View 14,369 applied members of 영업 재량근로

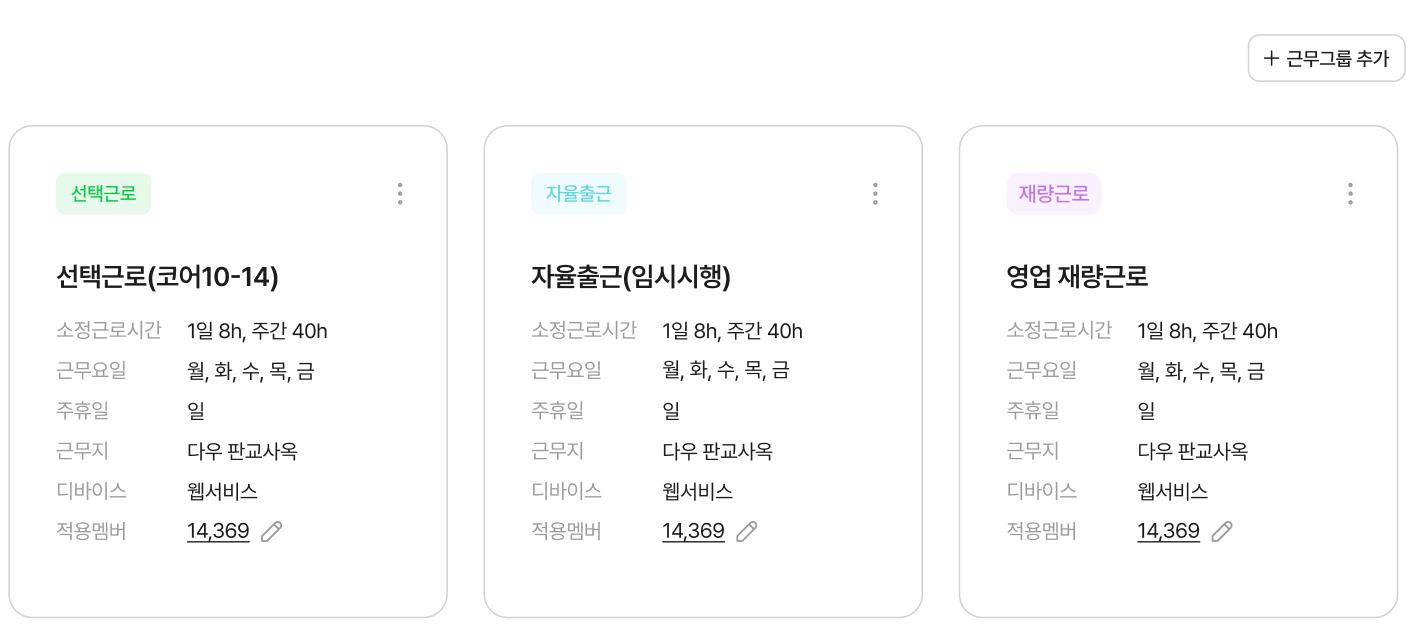[1168, 532]
